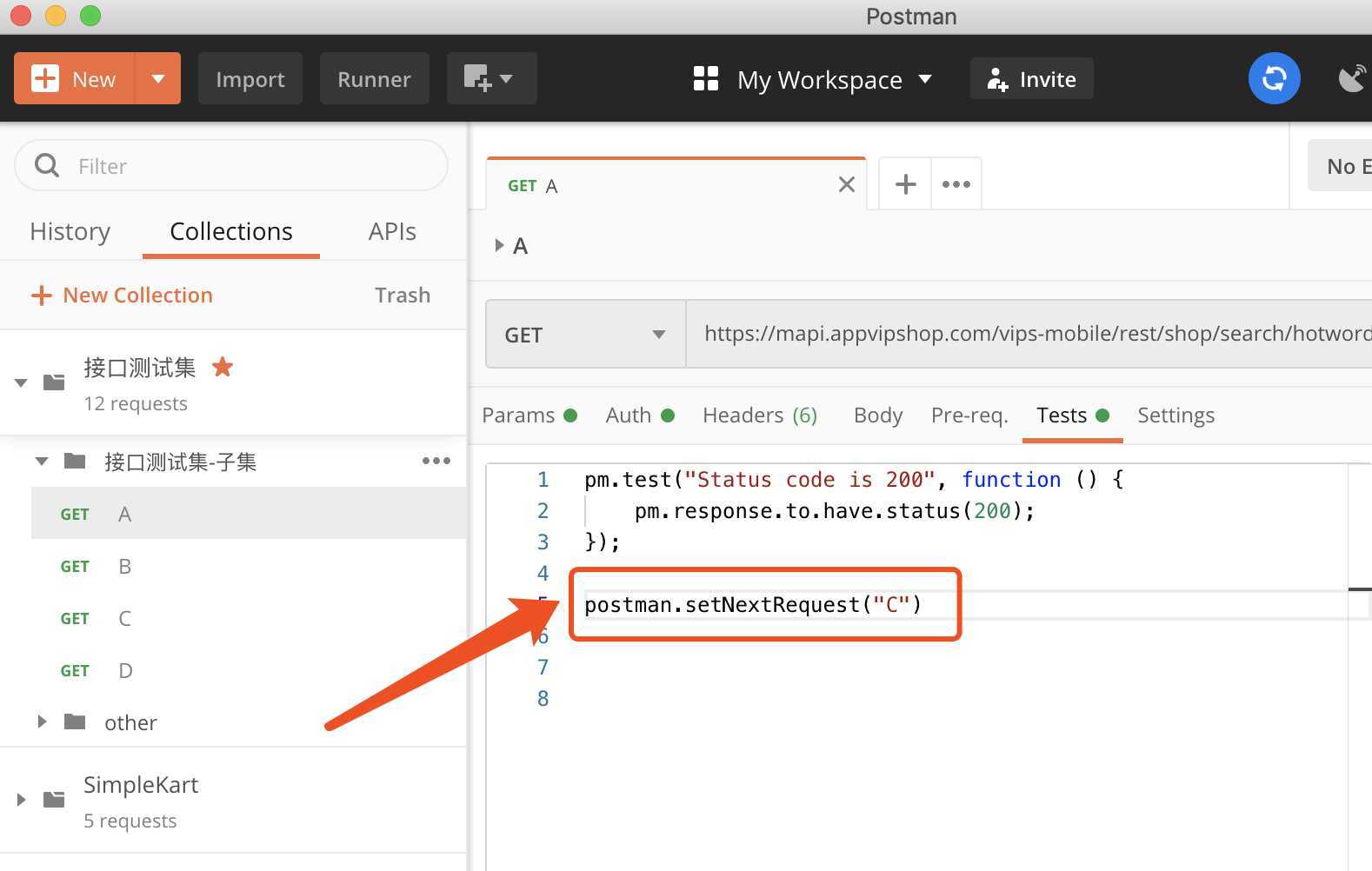This screenshot has height=871, width=1372.
Task: Click the green macOS fullscreen button
Action: point(90,16)
